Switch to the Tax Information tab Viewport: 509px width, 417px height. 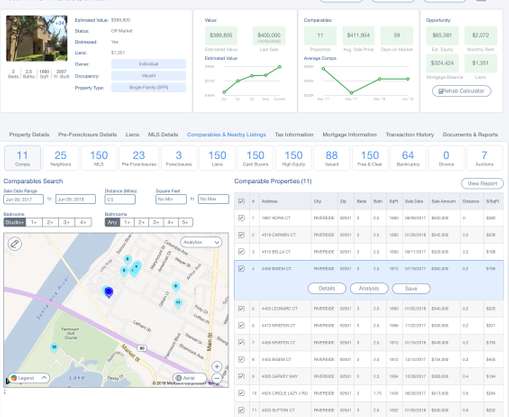point(294,134)
